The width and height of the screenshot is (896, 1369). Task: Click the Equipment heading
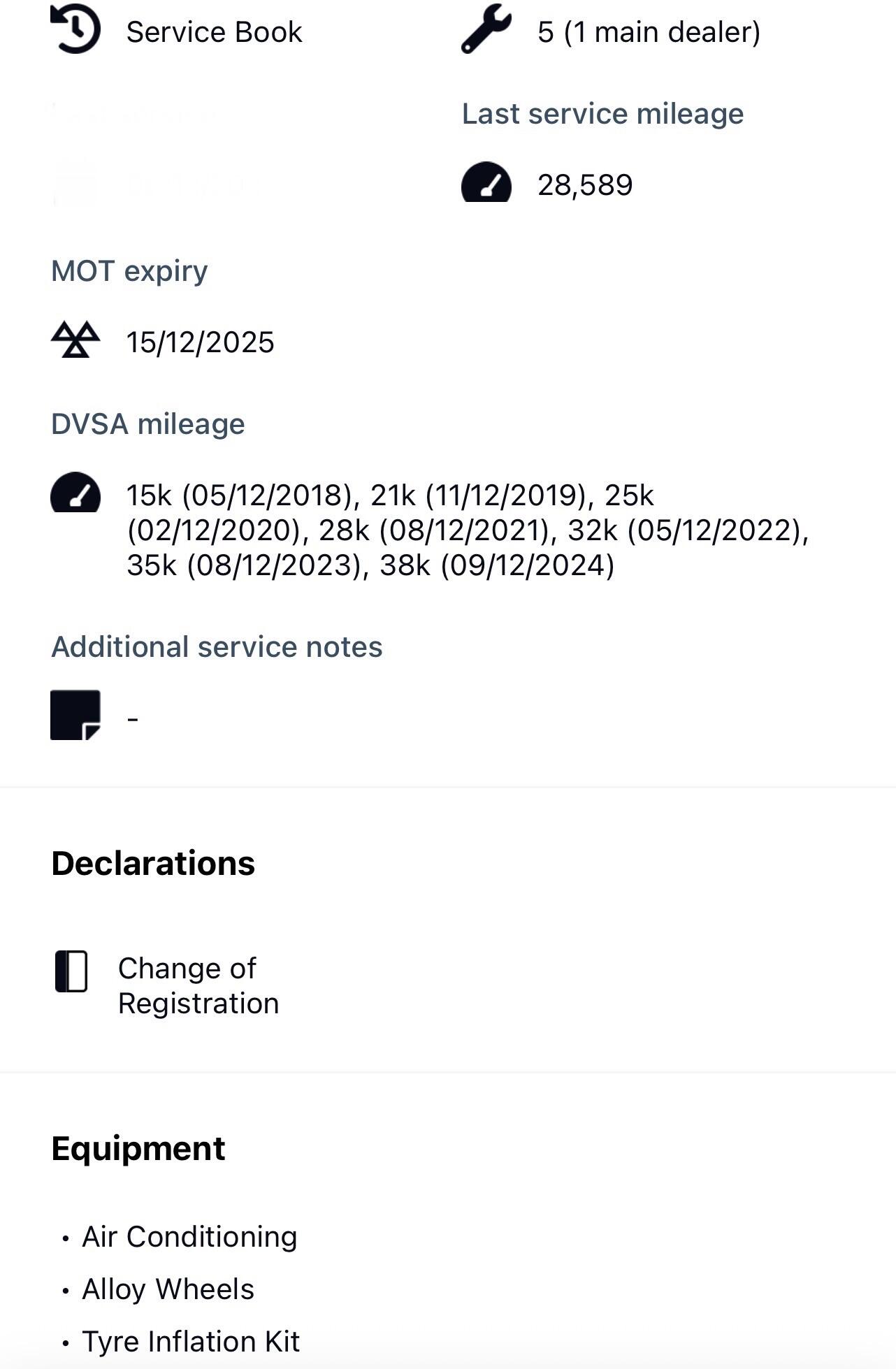click(138, 1149)
